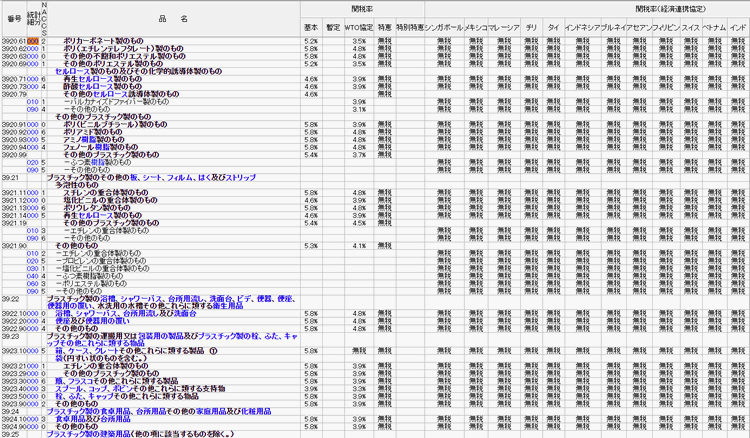Image resolution: width=750 pixels, height=438 pixels.
Task: Select the WTO協定 column header
Action: tap(359, 28)
